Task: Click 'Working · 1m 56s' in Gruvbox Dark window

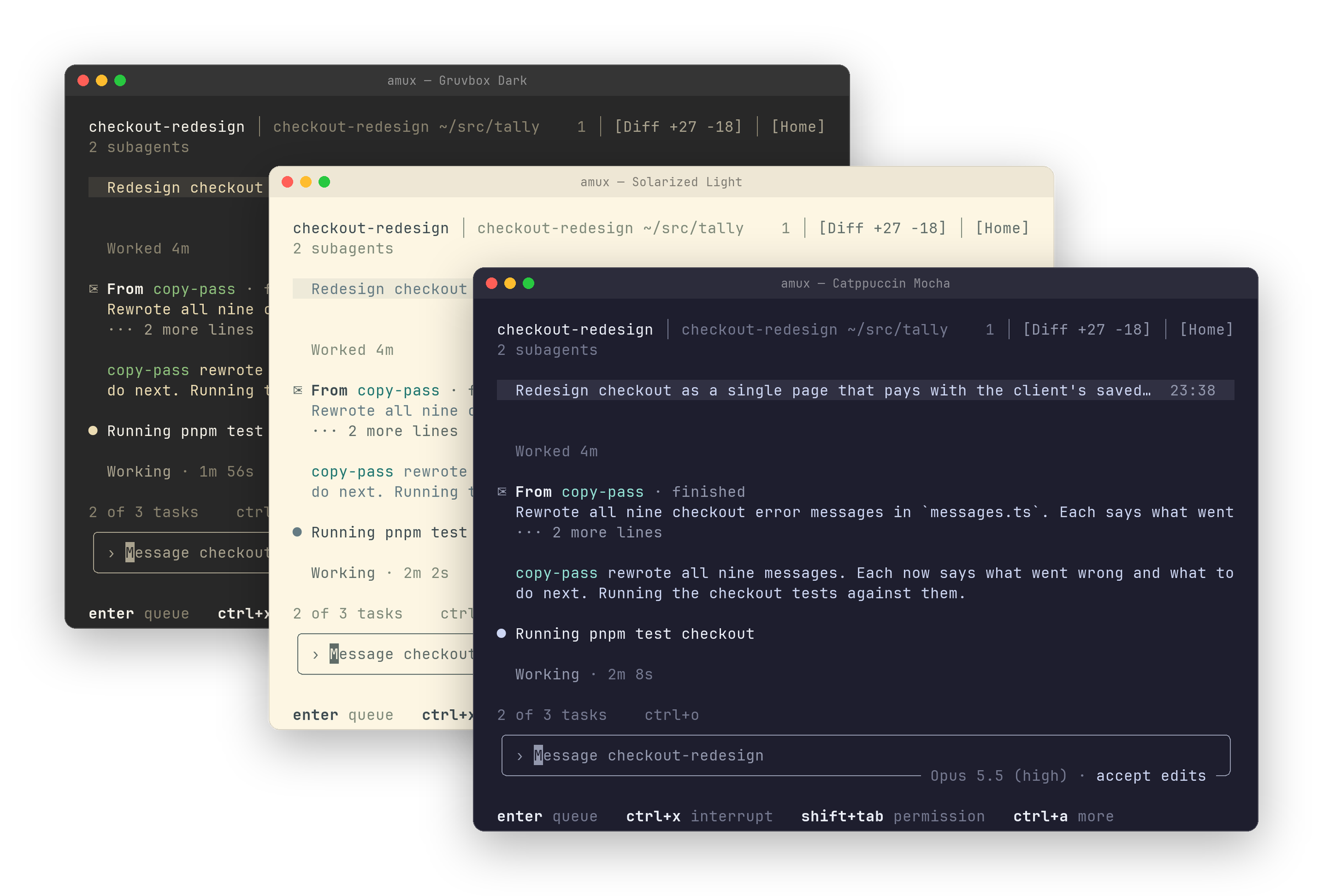Action: pos(180,472)
